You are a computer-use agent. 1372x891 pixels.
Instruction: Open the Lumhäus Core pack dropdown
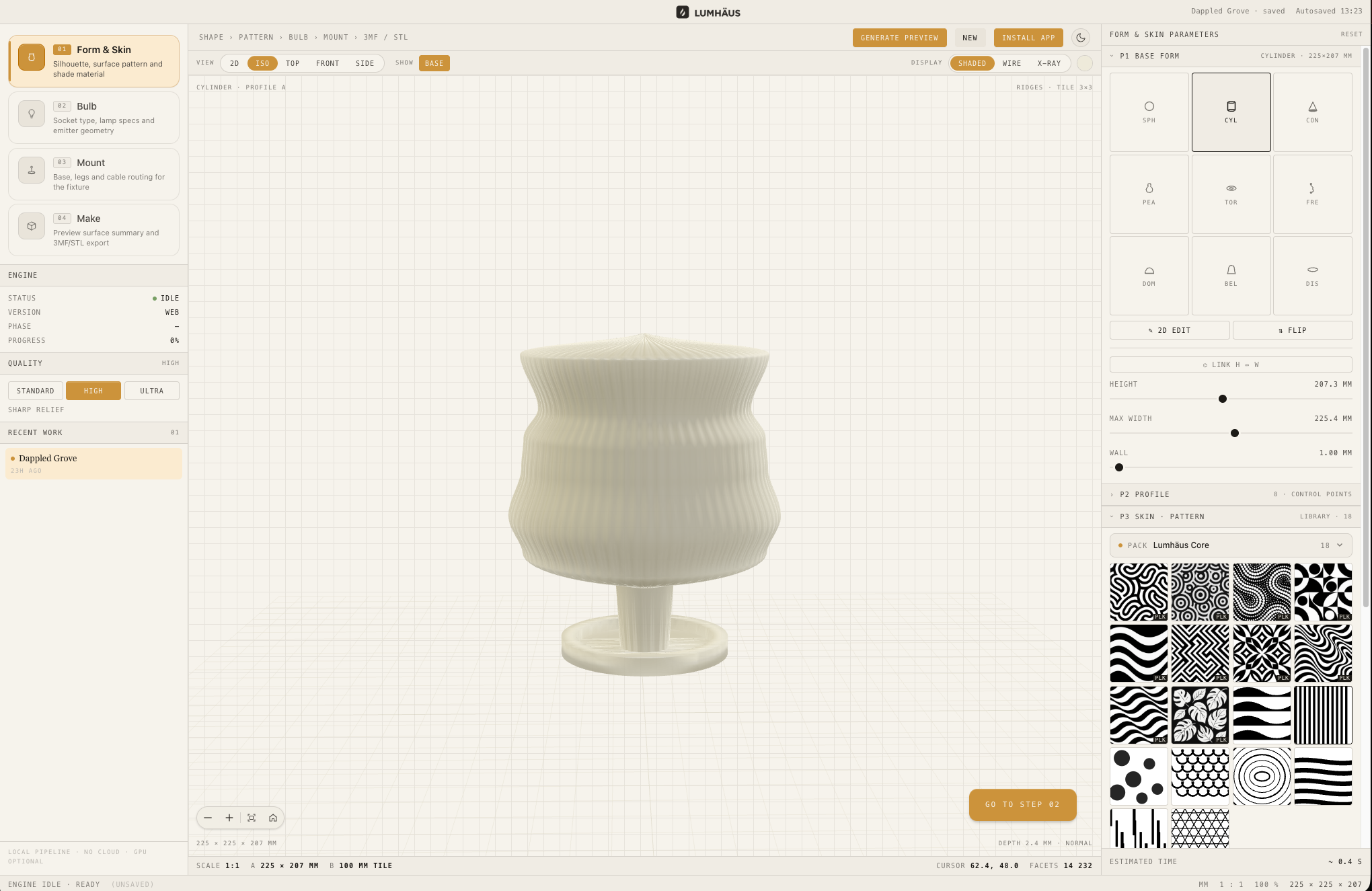(x=1231, y=545)
